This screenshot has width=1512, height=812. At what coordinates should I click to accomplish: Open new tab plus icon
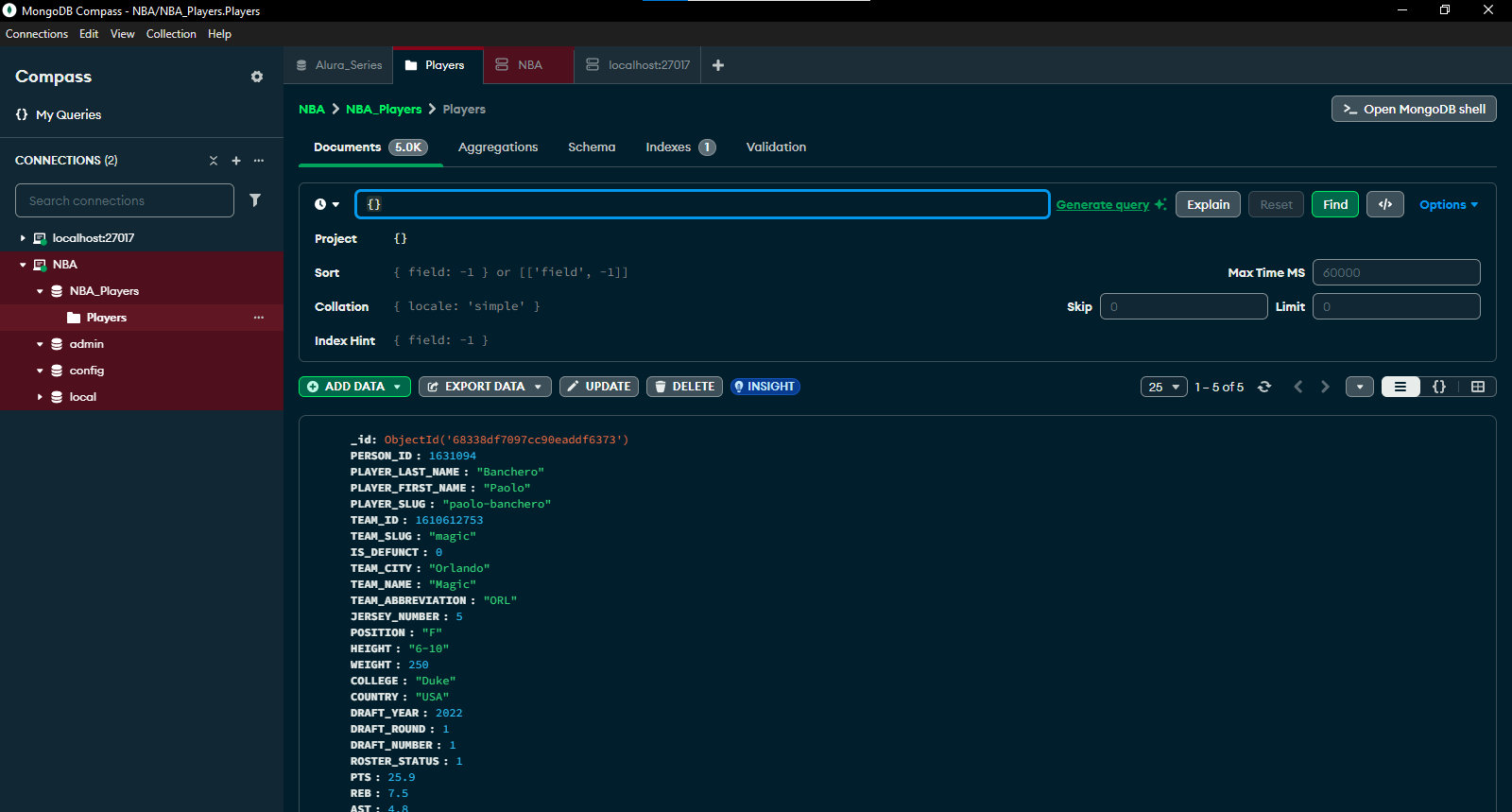(718, 65)
